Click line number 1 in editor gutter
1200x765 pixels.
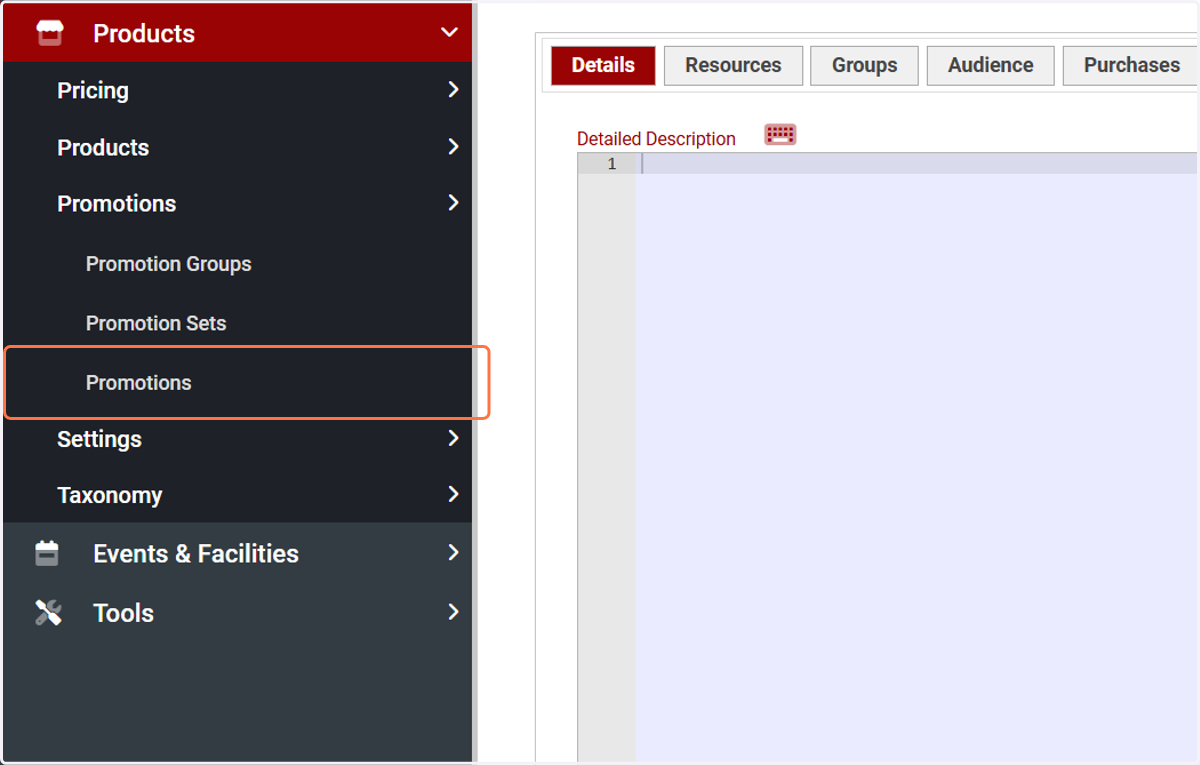(612, 164)
